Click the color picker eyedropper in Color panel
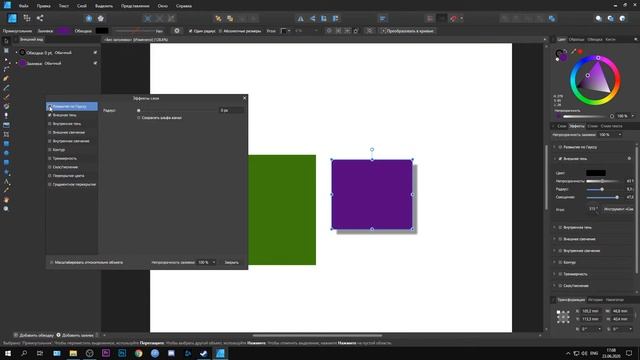 [x=573, y=51]
